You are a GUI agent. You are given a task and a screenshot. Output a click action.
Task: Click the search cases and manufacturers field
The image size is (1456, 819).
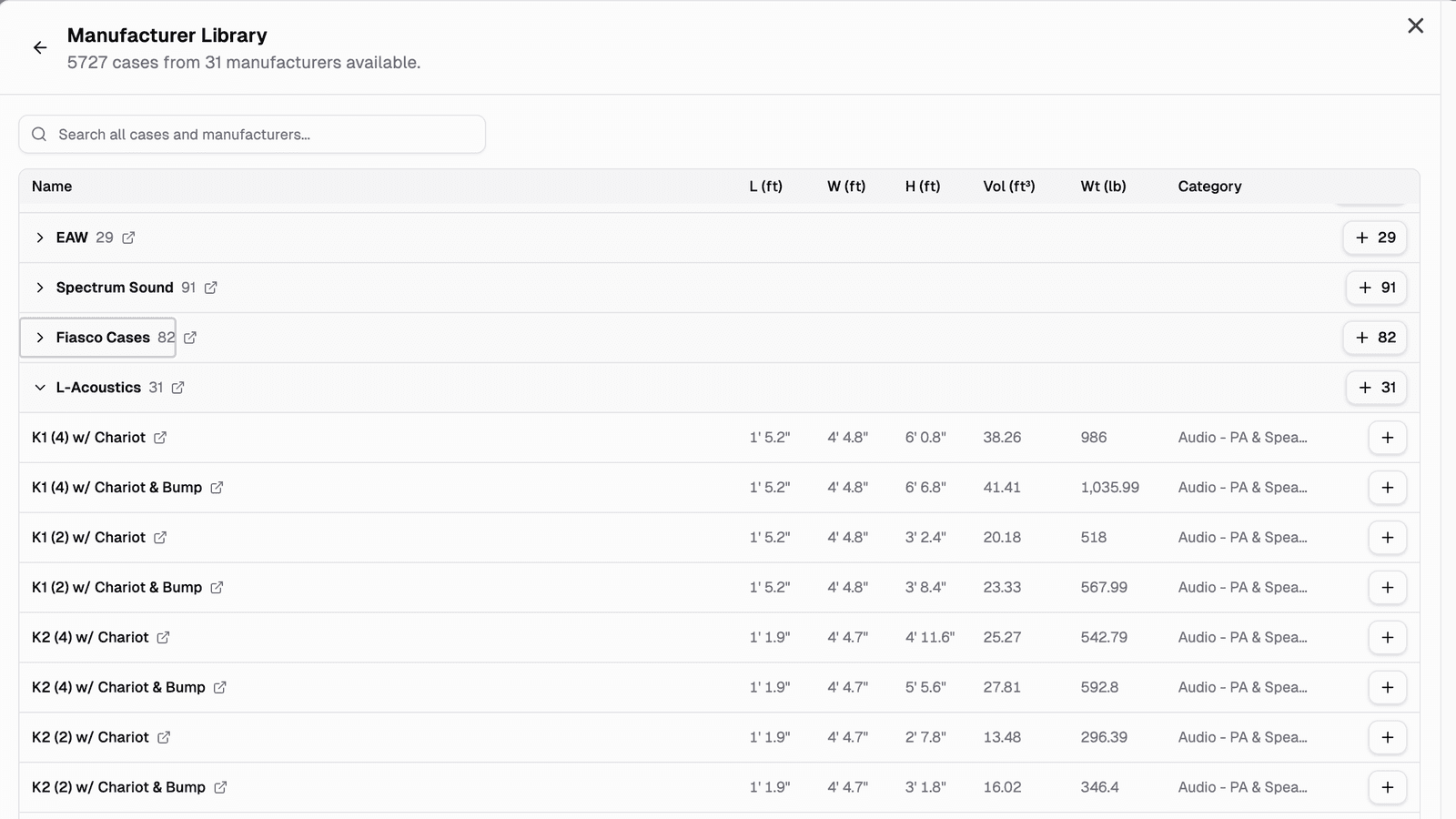(x=252, y=135)
